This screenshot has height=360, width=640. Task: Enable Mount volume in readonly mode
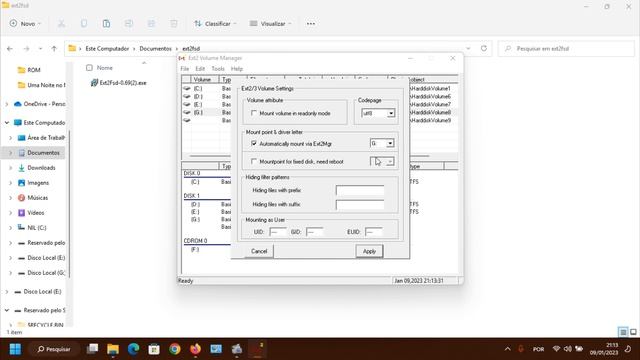(254, 113)
